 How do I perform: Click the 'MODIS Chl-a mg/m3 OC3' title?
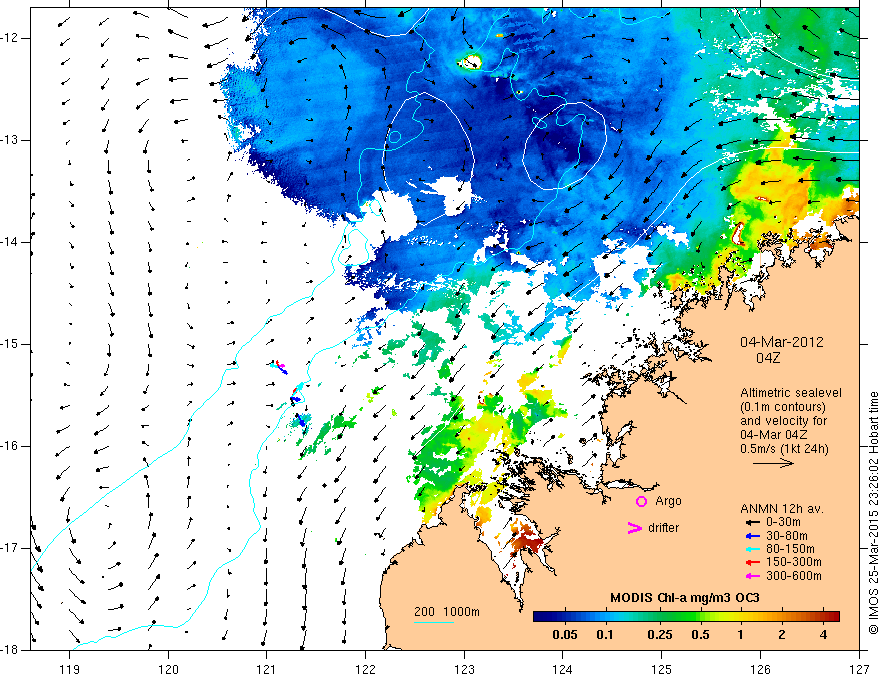[685, 598]
